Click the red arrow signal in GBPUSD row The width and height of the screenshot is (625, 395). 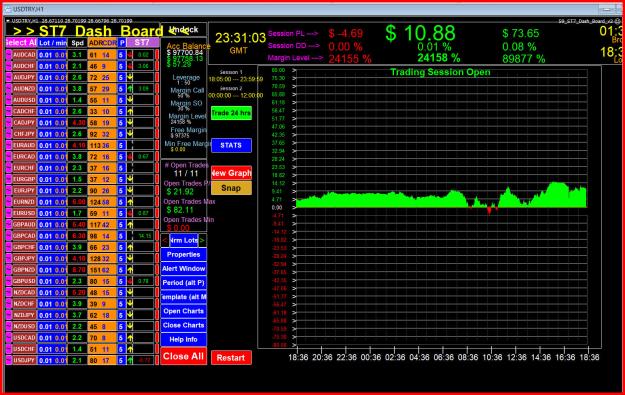tap(130, 281)
